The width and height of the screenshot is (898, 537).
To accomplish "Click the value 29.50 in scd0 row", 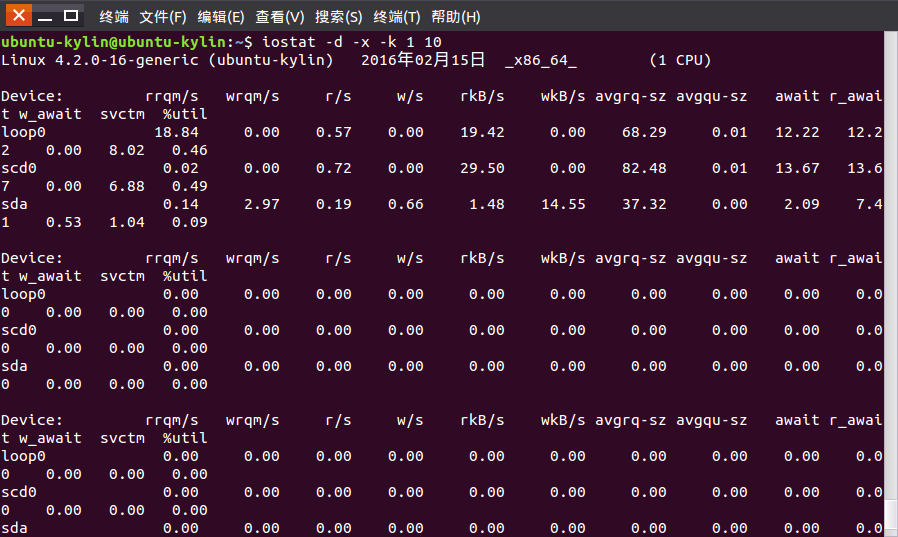I will [x=482, y=168].
